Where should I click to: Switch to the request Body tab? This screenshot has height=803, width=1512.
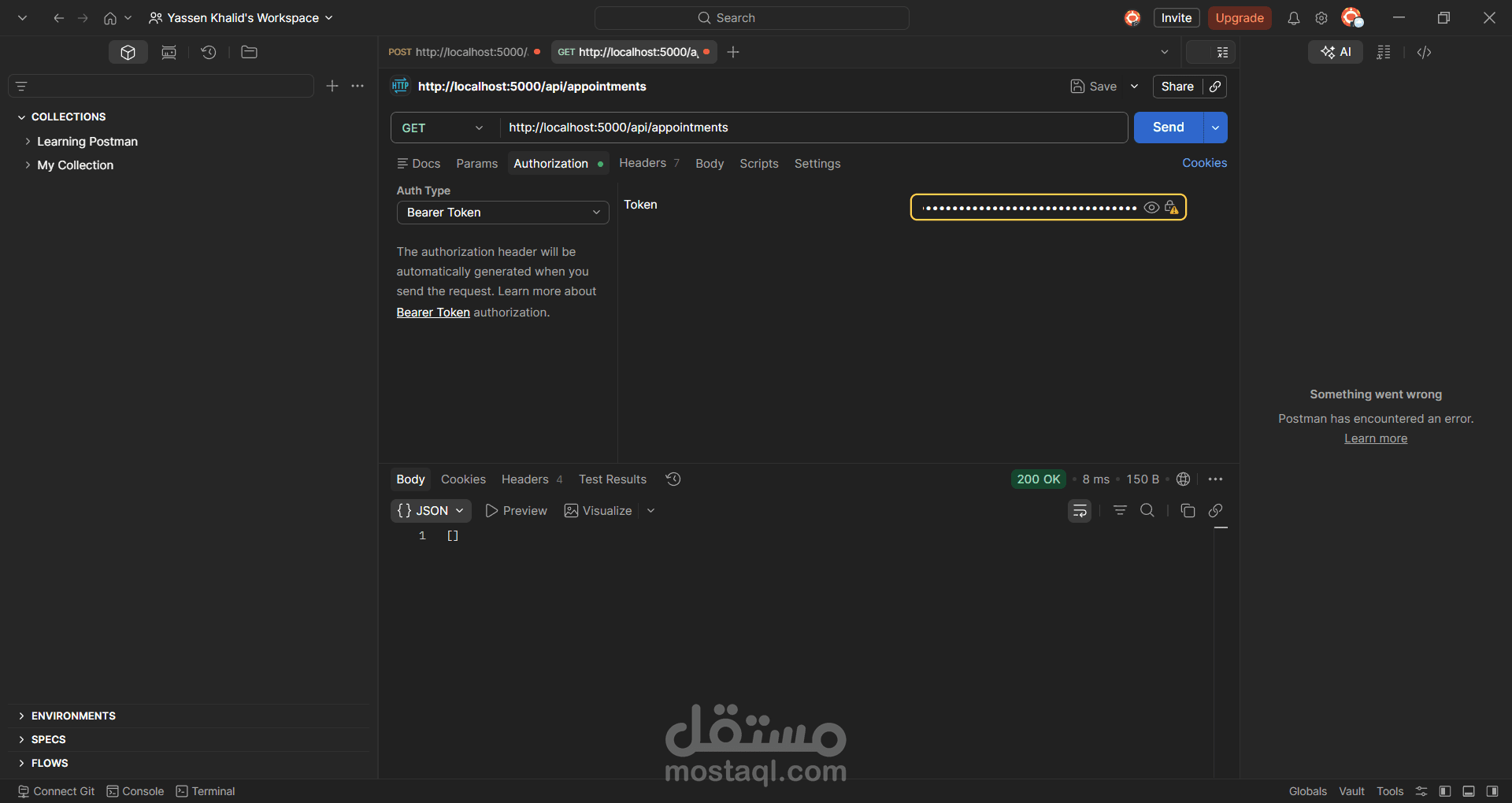[x=709, y=164]
